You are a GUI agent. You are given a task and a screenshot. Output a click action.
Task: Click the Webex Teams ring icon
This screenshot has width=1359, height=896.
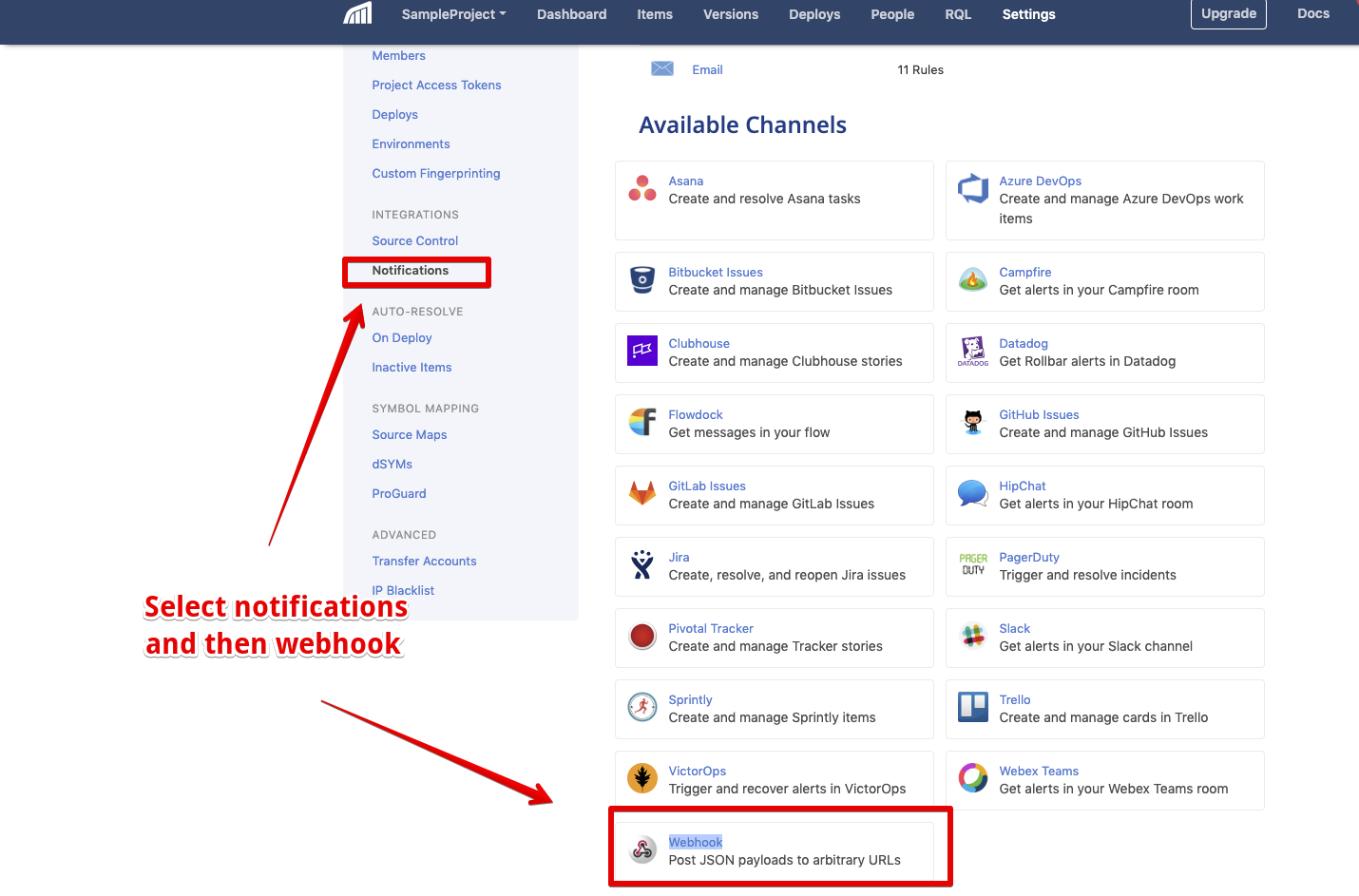(973, 778)
